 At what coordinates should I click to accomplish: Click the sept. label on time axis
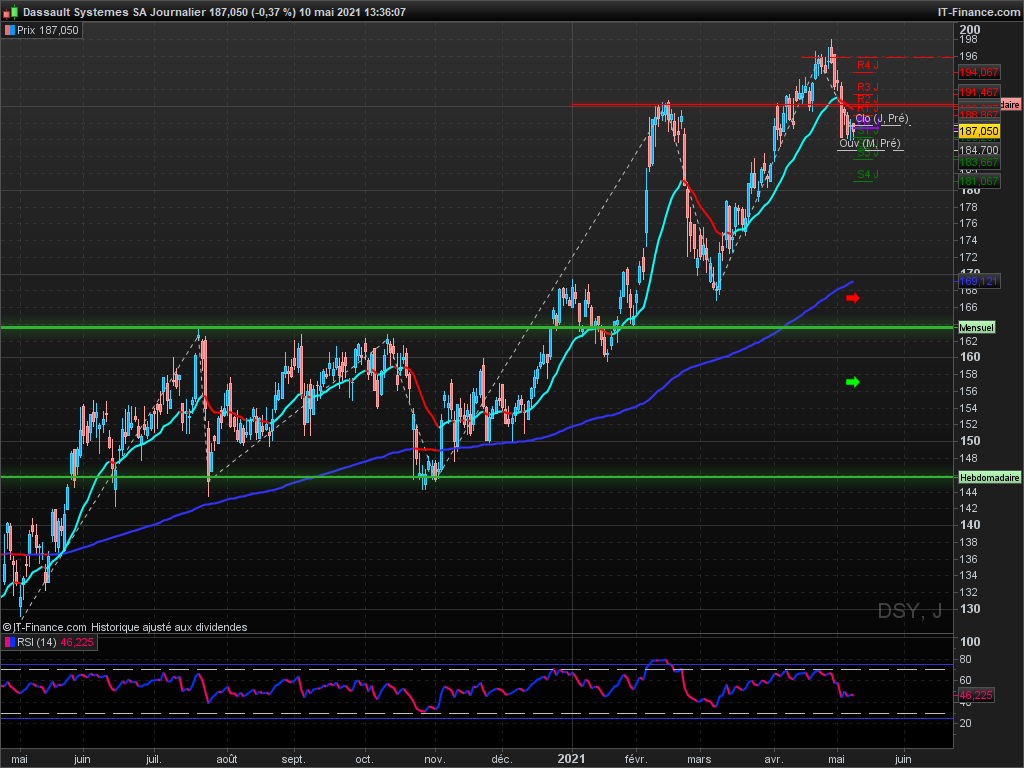[293, 759]
